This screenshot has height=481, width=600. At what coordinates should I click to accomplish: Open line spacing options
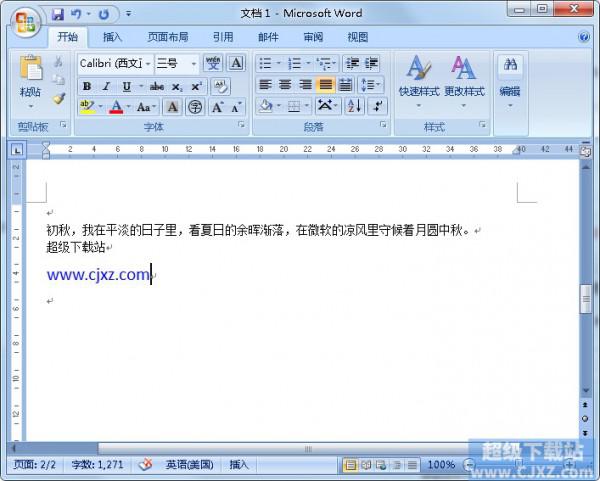[x=370, y=85]
